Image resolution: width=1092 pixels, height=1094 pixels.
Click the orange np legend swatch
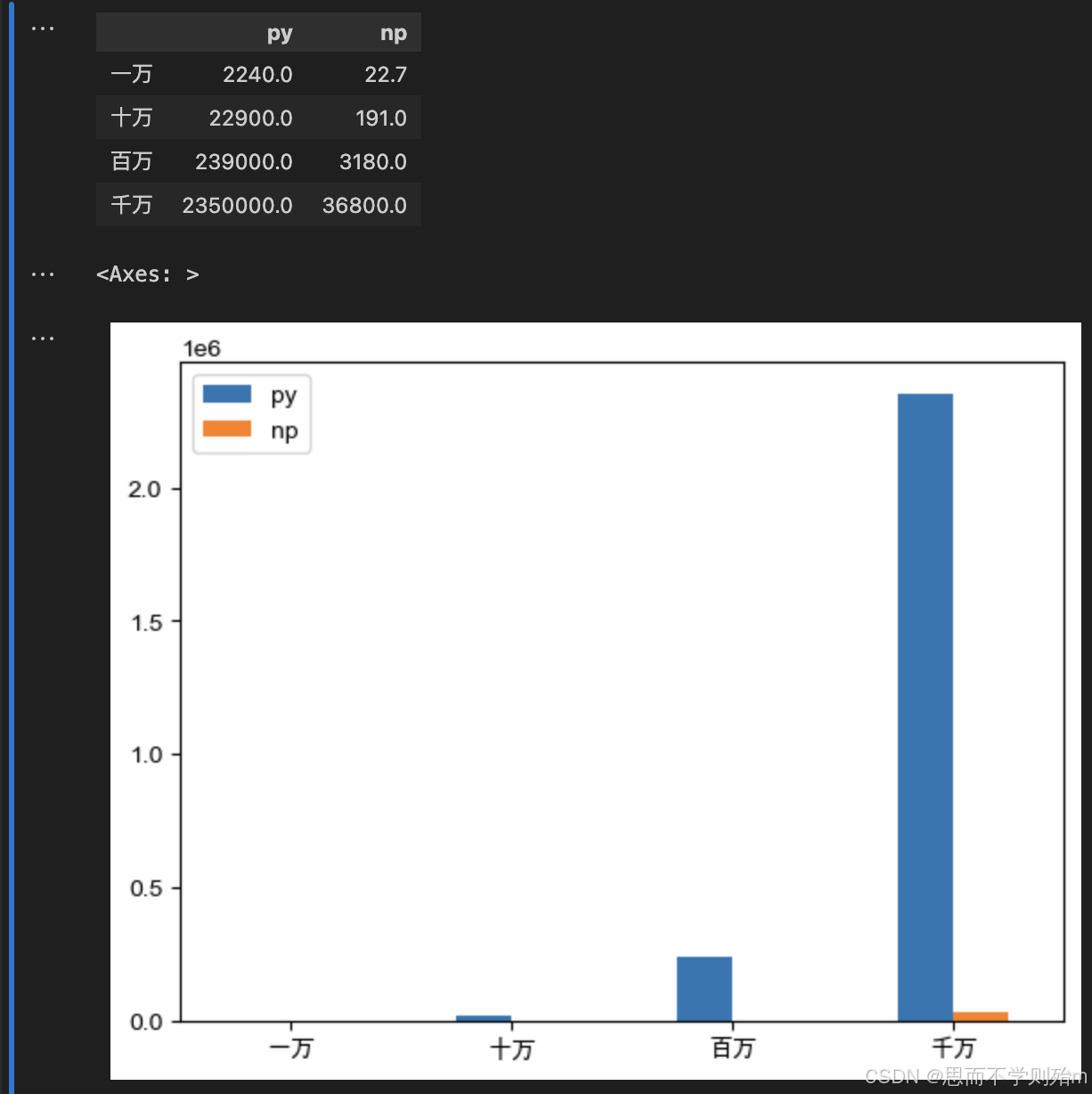pos(227,429)
